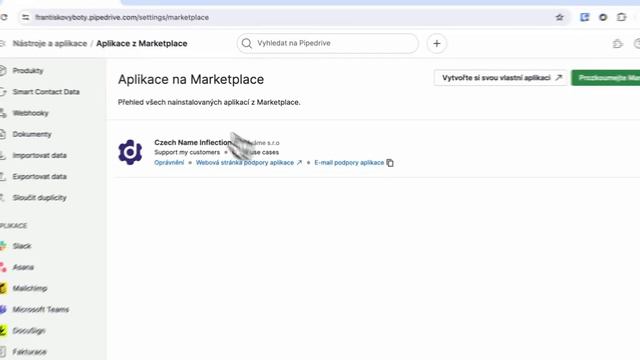Open Dokumenty in the sidebar

(x=32, y=134)
